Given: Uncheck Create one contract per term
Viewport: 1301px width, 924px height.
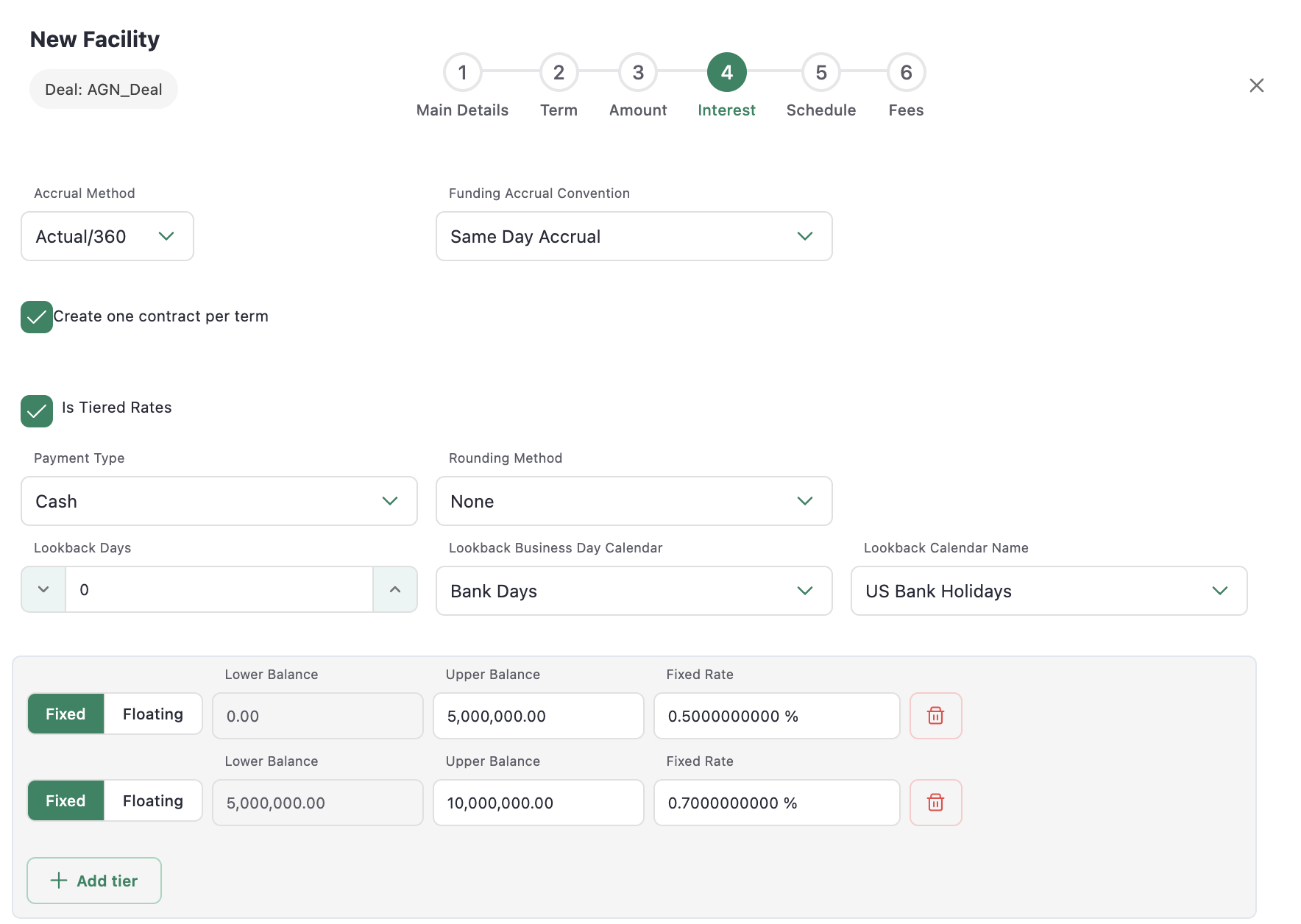Looking at the screenshot, I should pos(37,317).
